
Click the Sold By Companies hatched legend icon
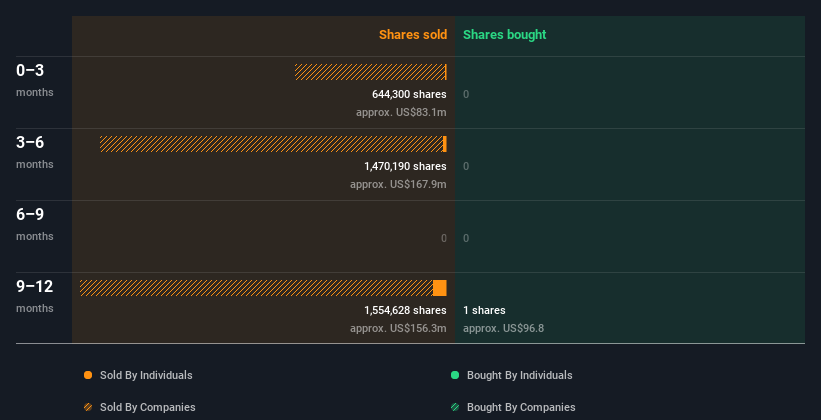pyautogui.click(x=88, y=407)
